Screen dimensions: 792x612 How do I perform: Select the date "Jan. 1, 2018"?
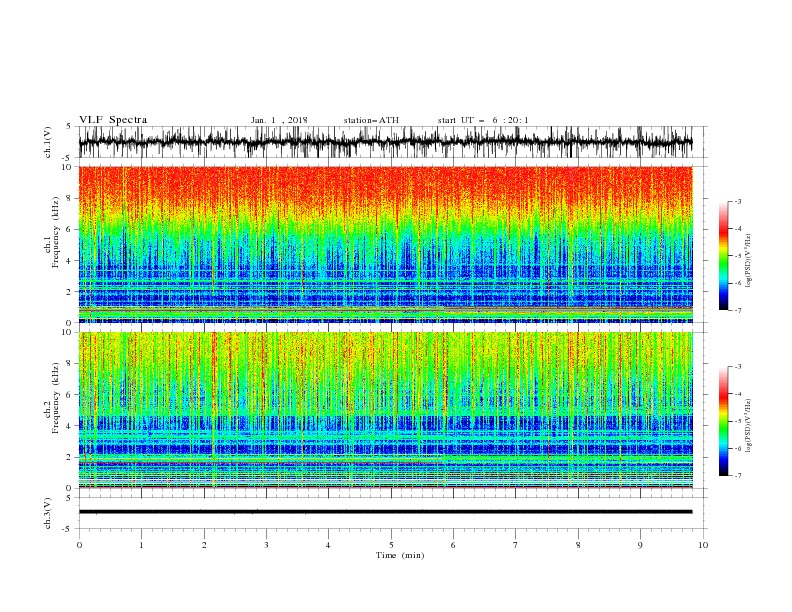(x=279, y=120)
